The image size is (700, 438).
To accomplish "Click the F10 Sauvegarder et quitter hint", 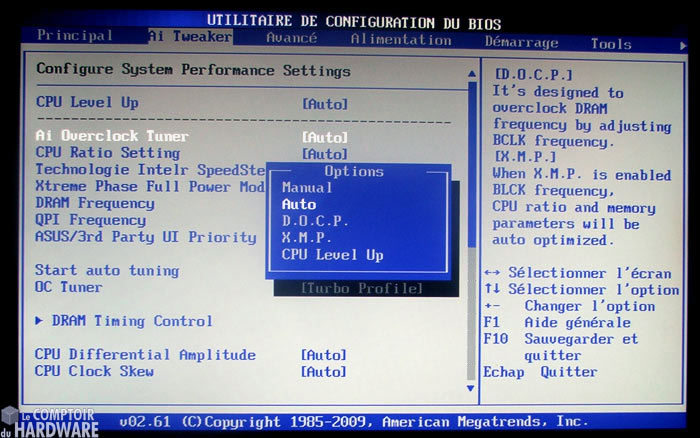I will click(x=561, y=347).
